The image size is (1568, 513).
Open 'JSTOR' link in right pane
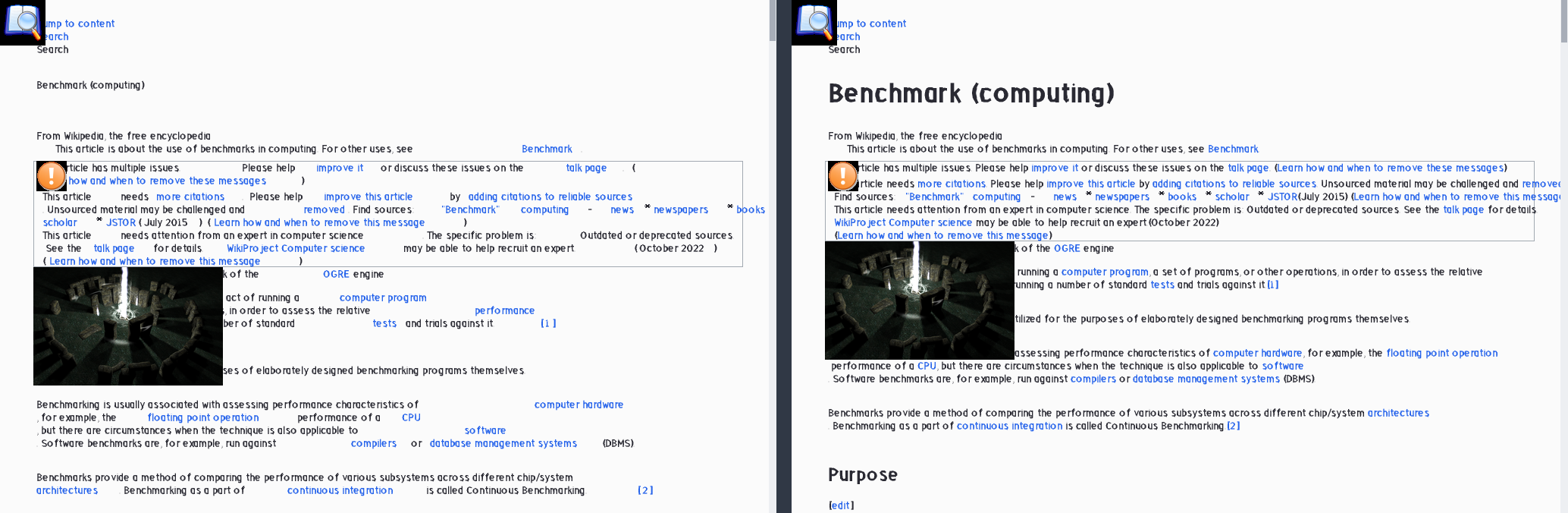tap(1283, 197)
